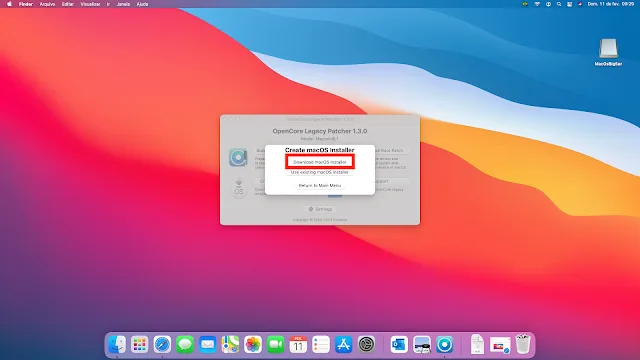640x360 pixels.
Task: Launch FaceTime from the Dock
Action: (276, 344)
